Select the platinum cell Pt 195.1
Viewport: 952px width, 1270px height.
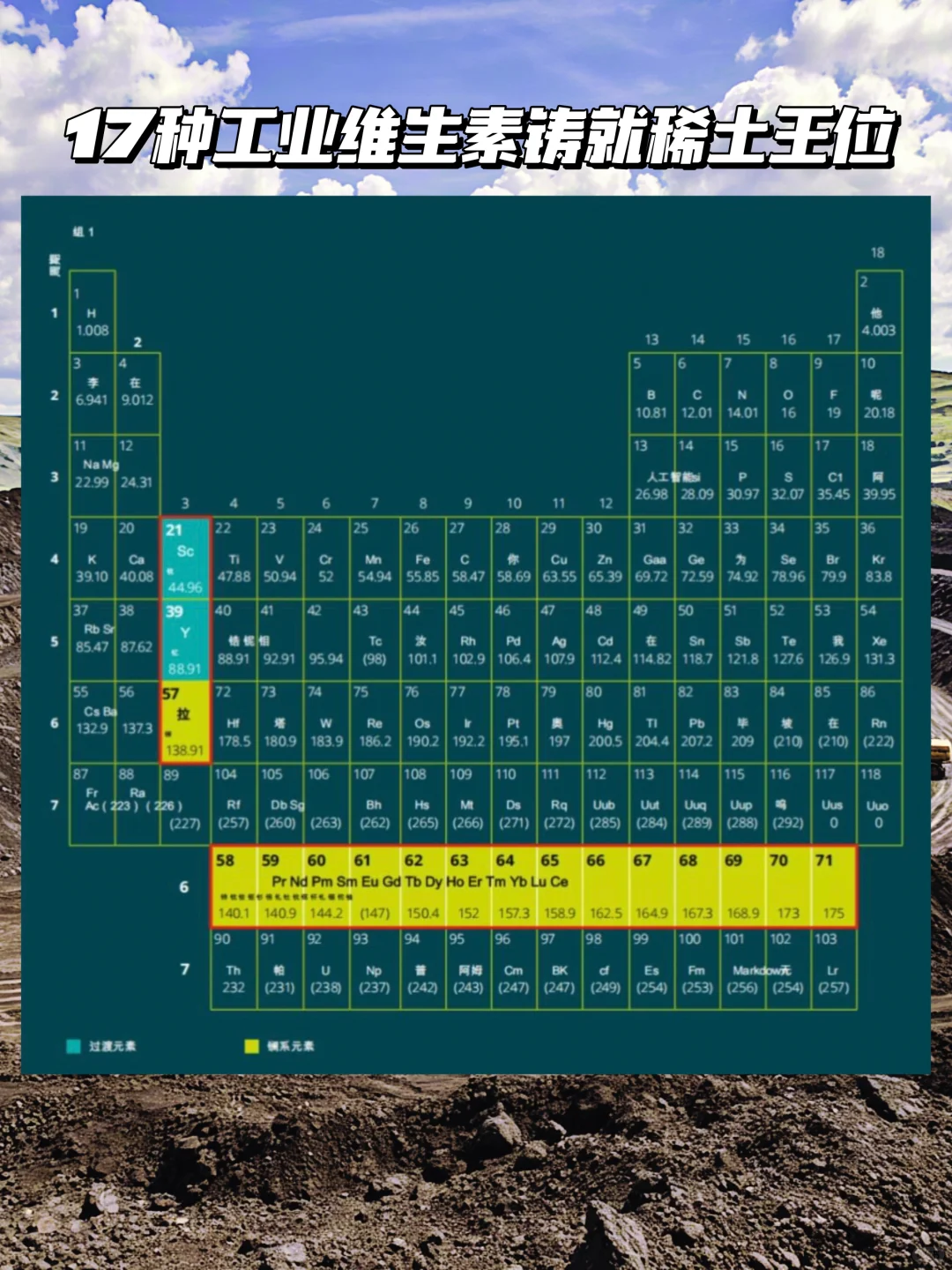pyautogui.click(x=514, y=721)
